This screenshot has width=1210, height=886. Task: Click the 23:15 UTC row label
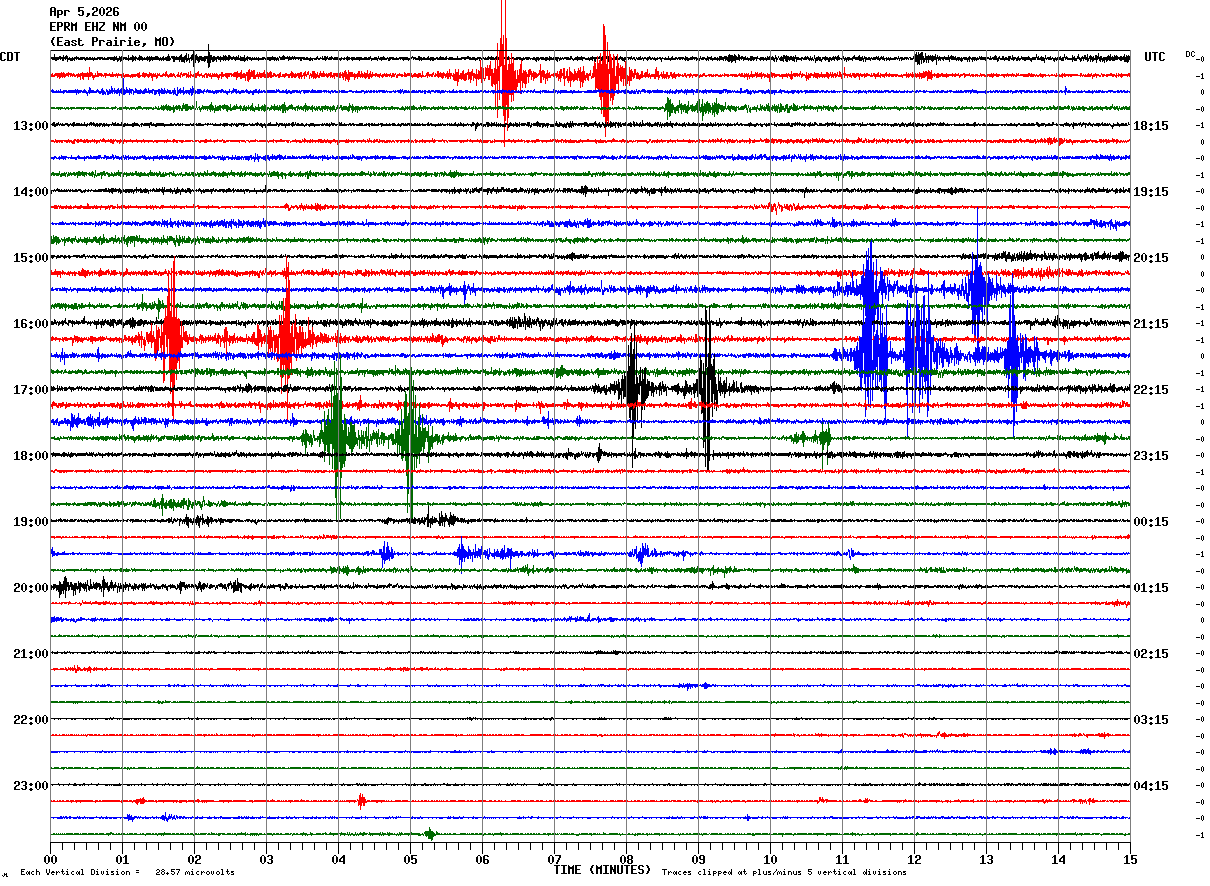pyautogui.click(x=1152, y=456)
